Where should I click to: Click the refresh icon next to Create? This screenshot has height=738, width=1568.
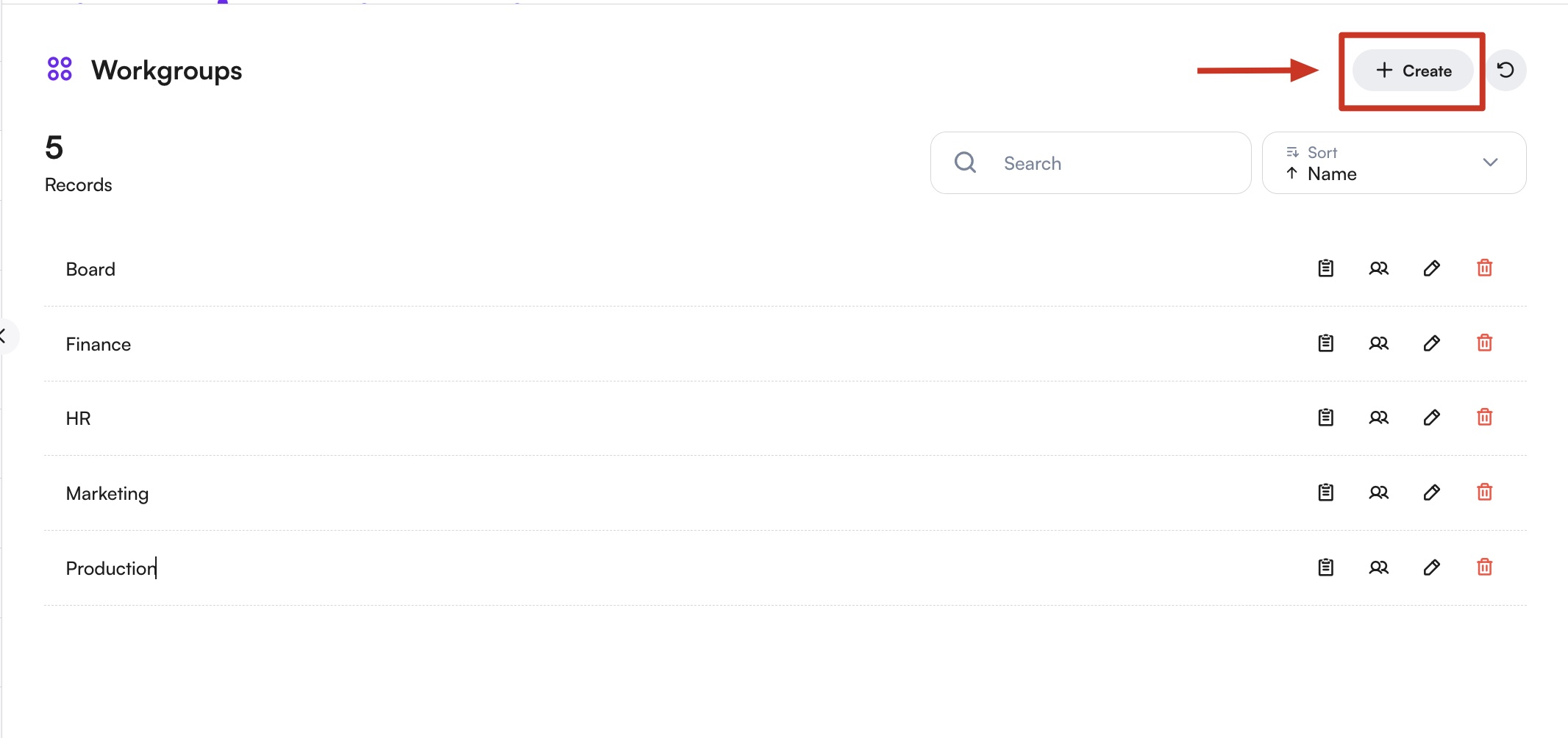(1505, 71)
